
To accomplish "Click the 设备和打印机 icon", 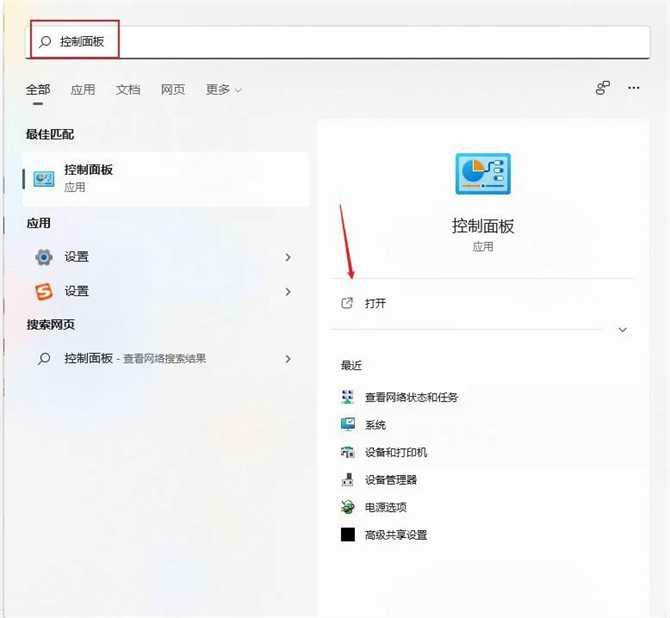I will pyautogui.click(x=347, y=452).
